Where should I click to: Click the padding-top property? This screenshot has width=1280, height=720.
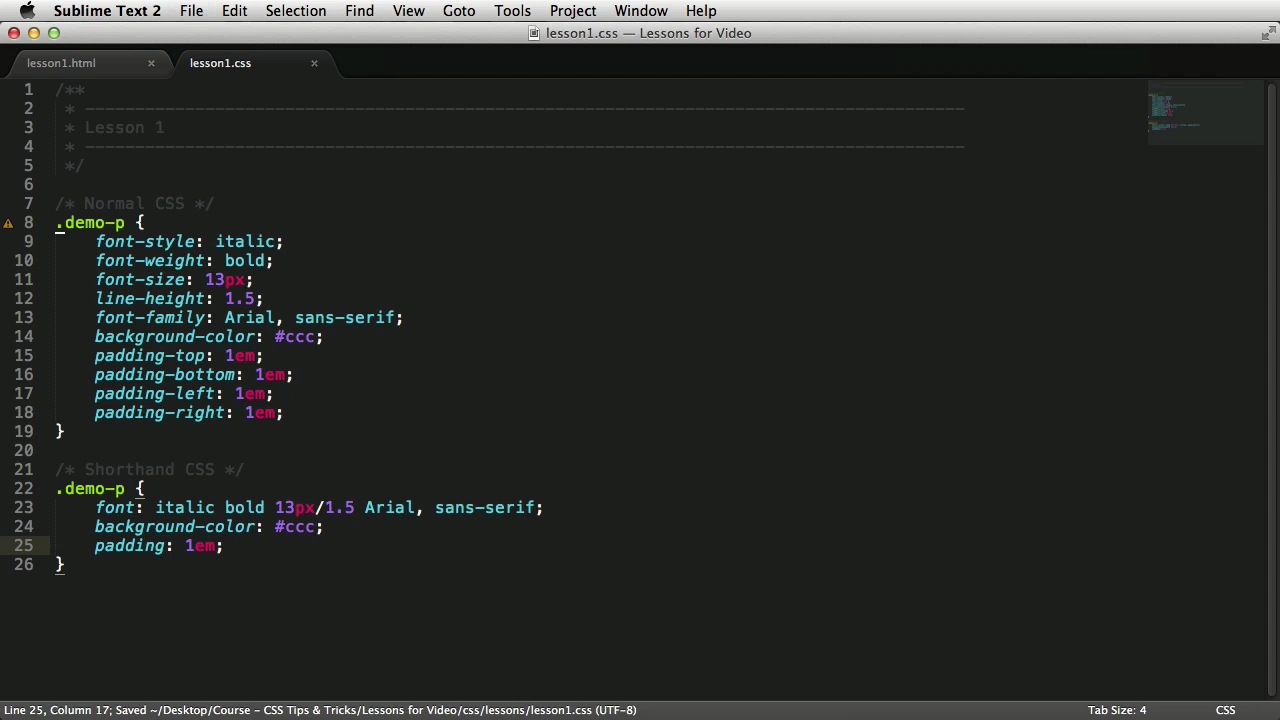pyautogui.click(x=150, y=356)
